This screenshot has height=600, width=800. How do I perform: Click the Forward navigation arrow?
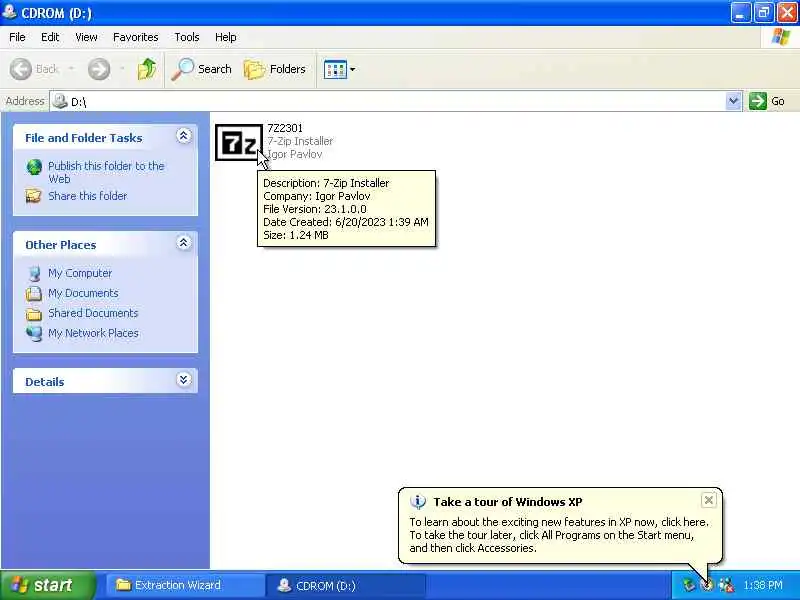point(98,69)
